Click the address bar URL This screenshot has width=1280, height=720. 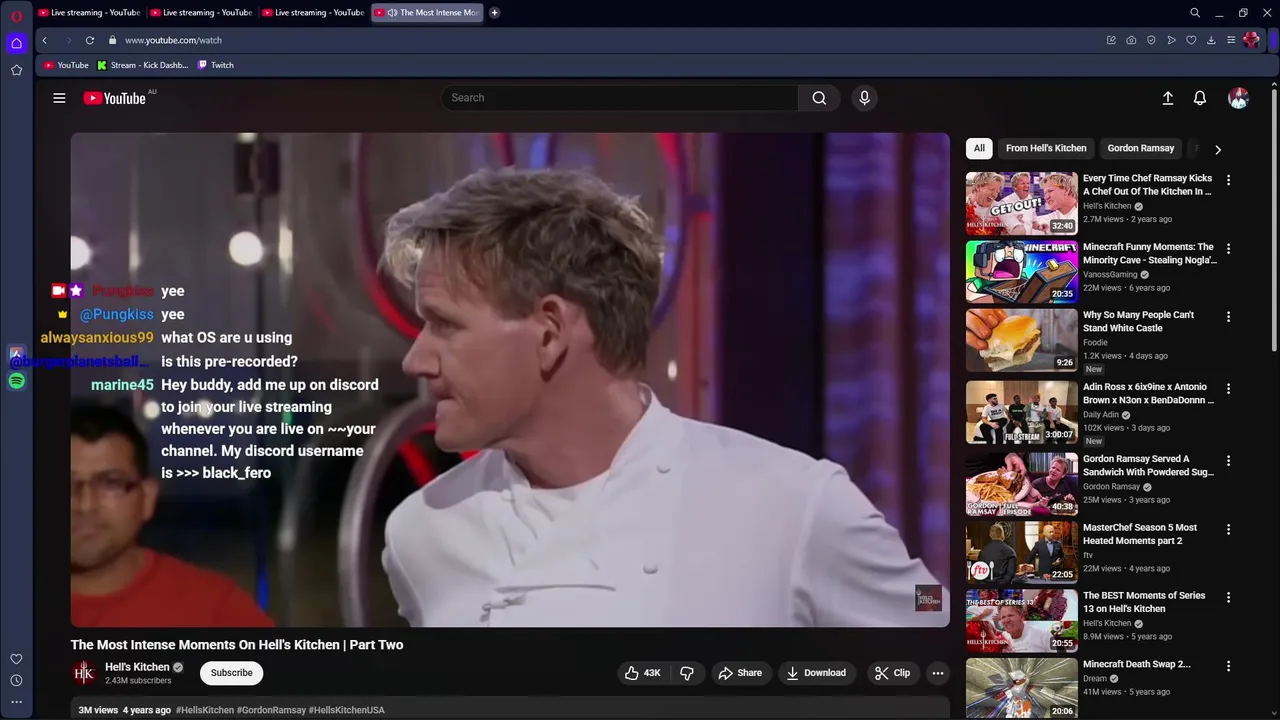pyautogui.click(x=173, y=40)
